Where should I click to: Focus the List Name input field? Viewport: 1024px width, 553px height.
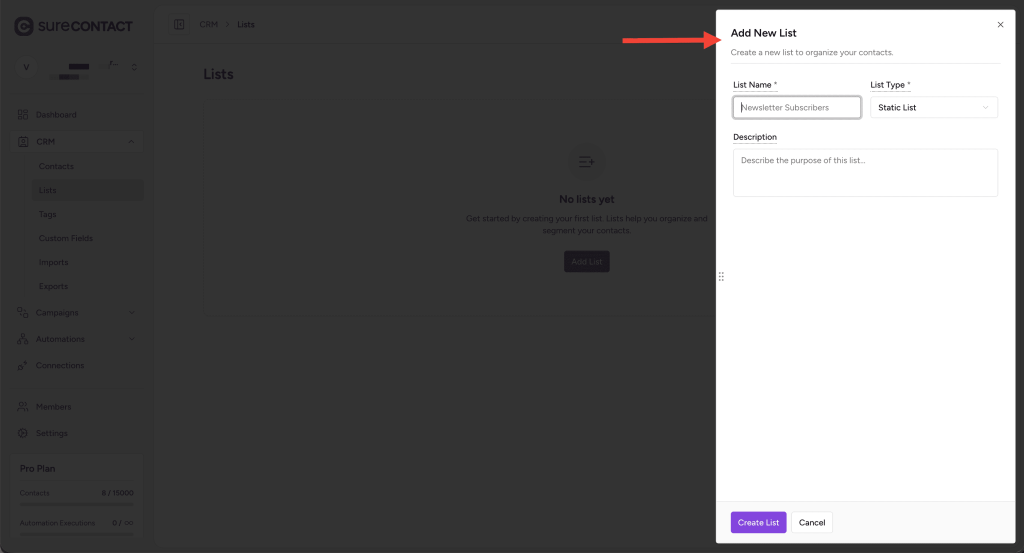coord(797,107)
